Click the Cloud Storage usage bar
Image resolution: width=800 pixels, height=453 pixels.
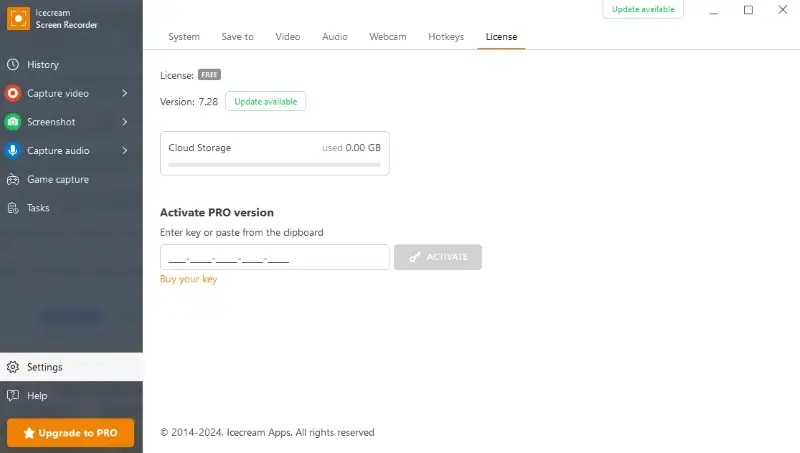pyautogui.click(x=274, y=163)
